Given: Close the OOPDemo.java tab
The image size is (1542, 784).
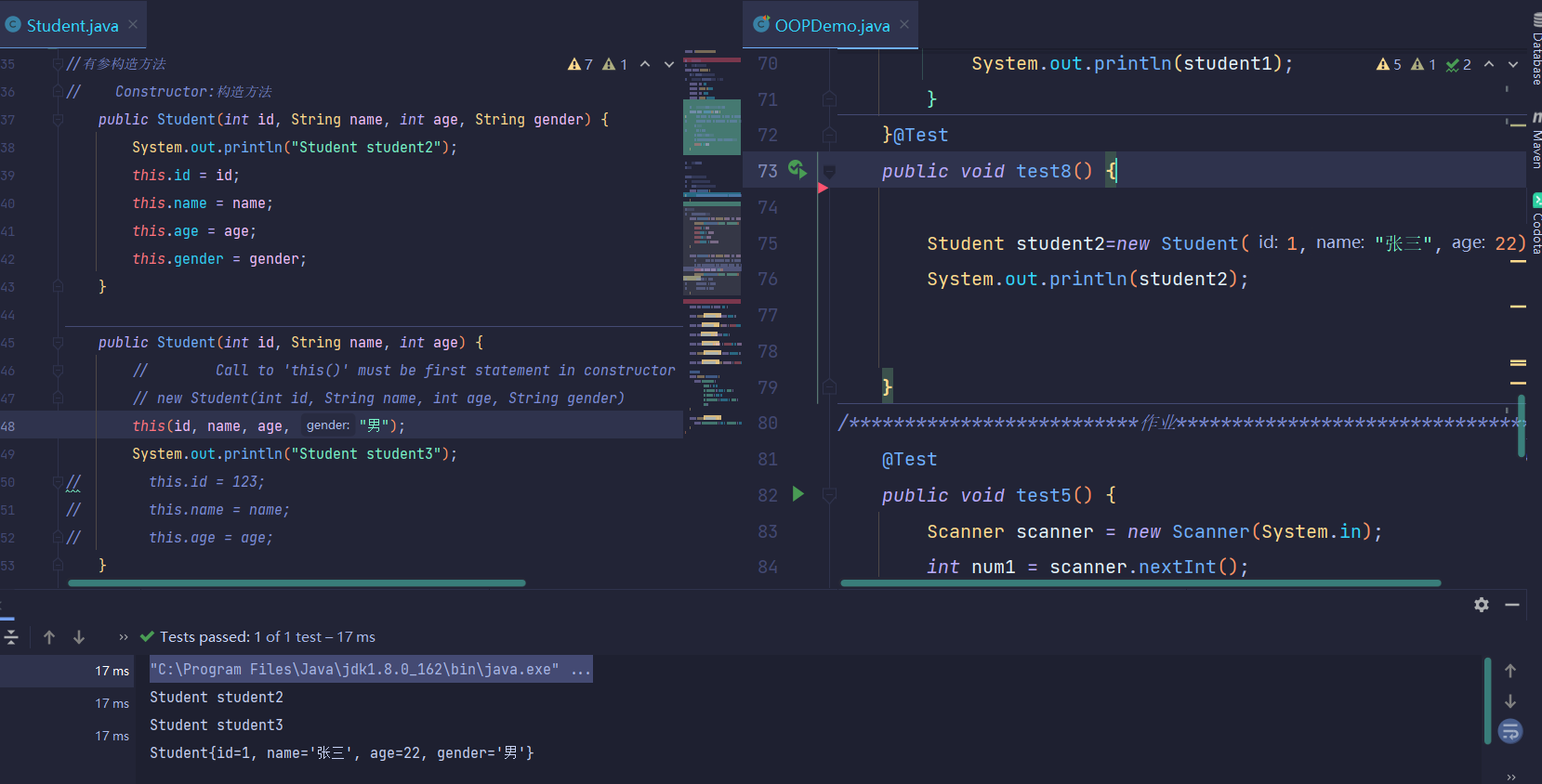Looking at the screenshot, I should pyautogui.click(x=904, y=25).
